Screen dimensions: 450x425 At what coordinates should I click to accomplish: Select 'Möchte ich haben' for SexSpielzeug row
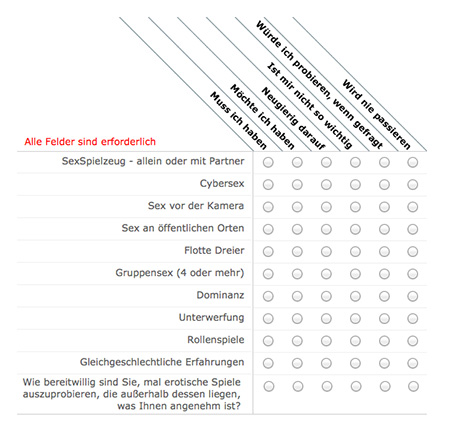click(x=297, y=162)
